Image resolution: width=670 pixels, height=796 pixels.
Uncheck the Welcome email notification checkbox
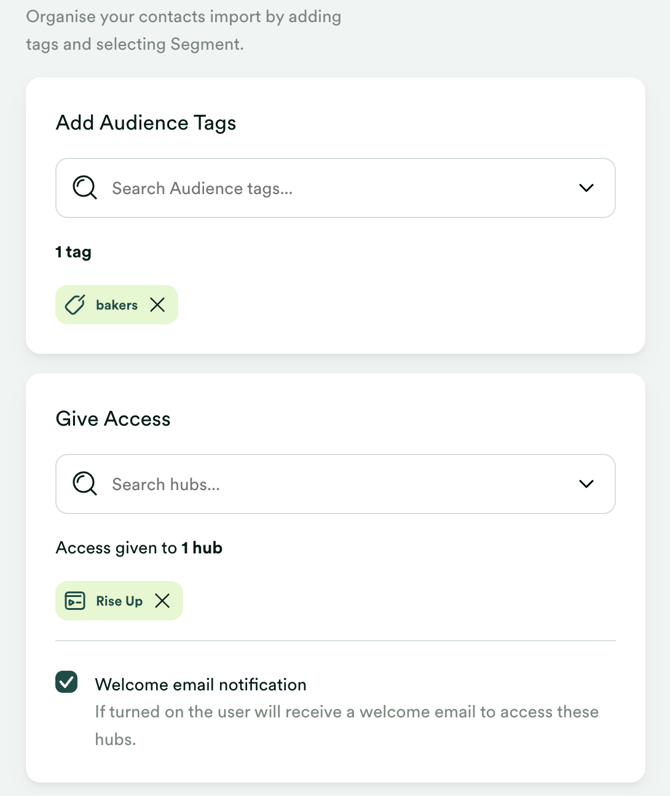tap(66, 682)
